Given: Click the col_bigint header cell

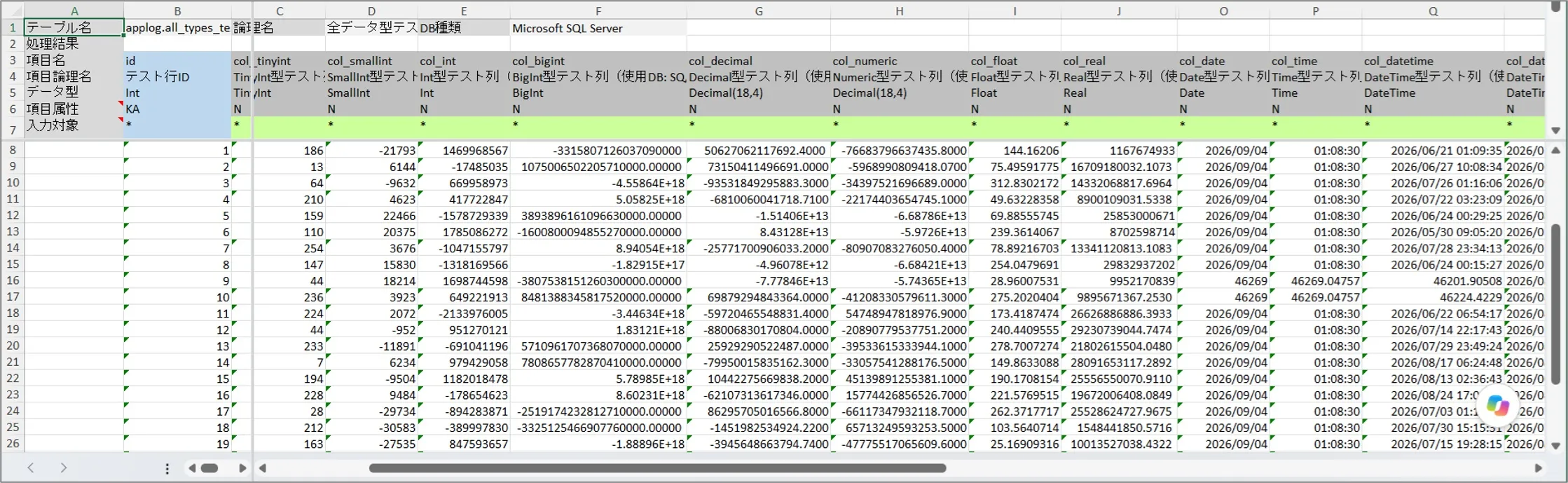Looking at the screenshot, I should click(598, 61).
